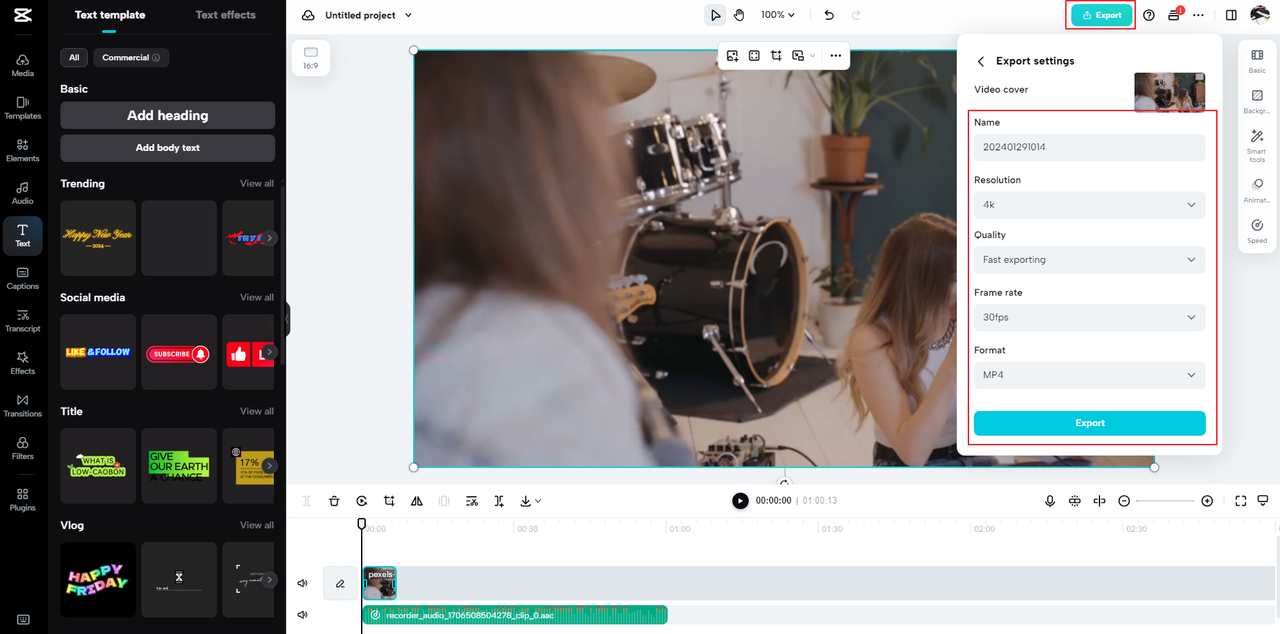Click the export Name input field

tap(1089, 147)
